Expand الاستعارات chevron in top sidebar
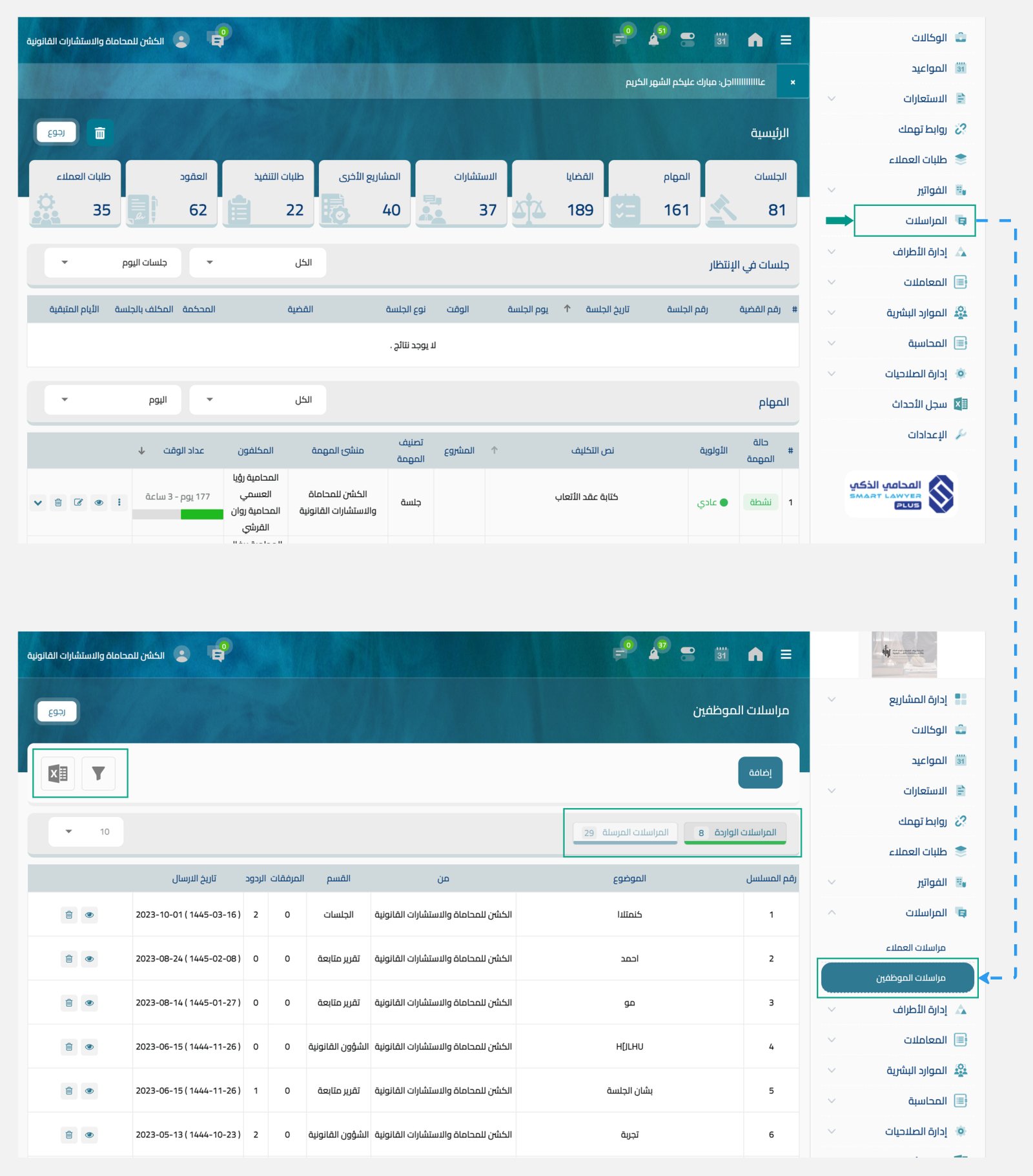 coord(832,99)
